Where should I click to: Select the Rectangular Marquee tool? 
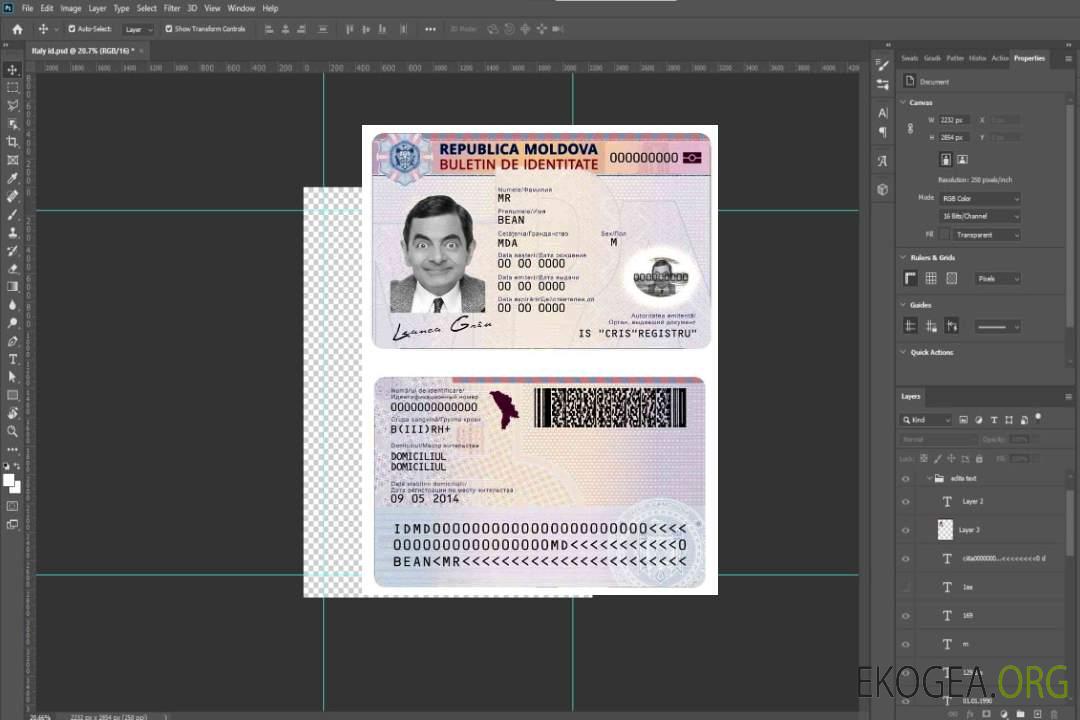(12, 88)
